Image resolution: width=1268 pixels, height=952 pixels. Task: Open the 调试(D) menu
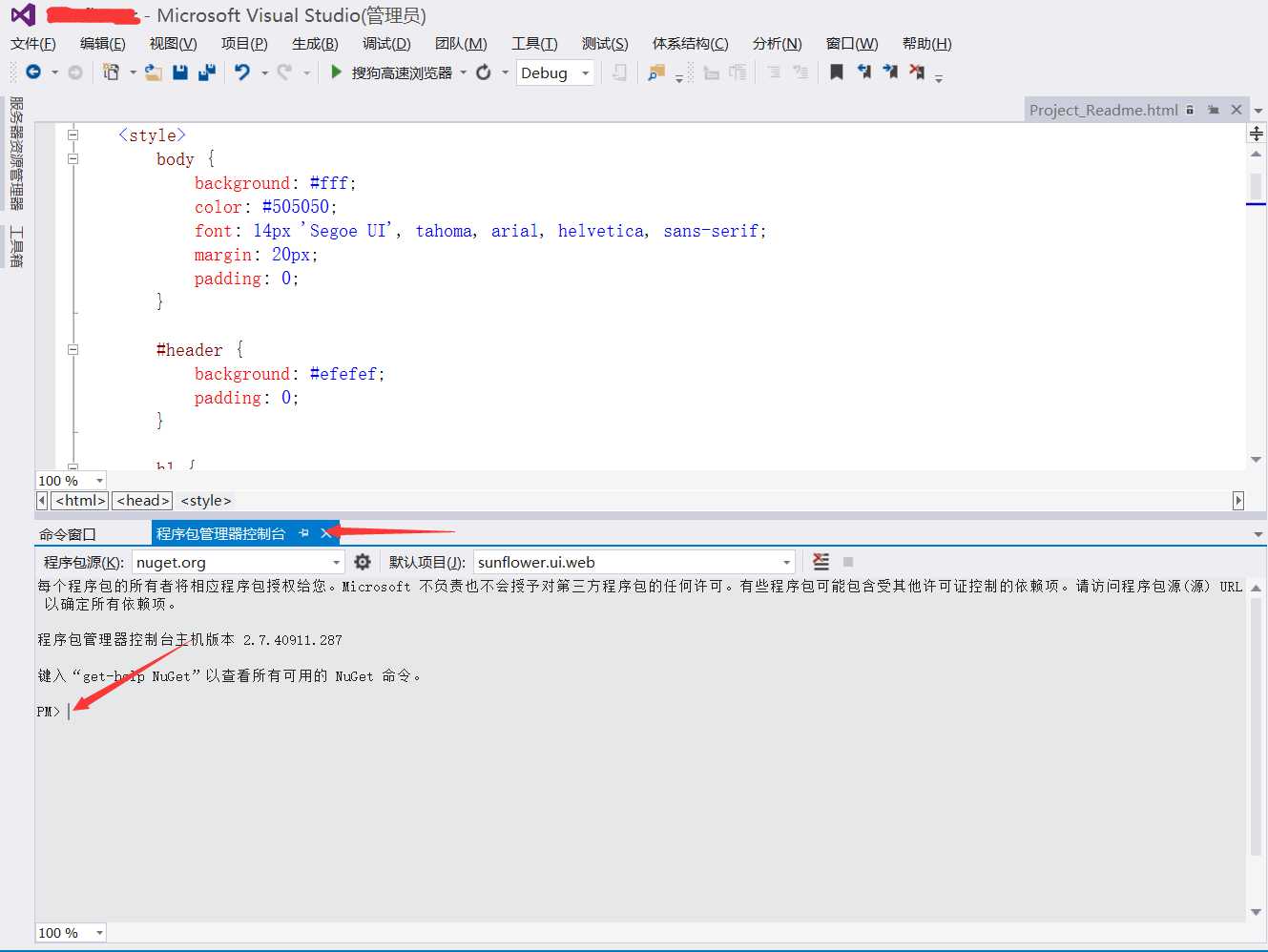(x=386, y=43)
